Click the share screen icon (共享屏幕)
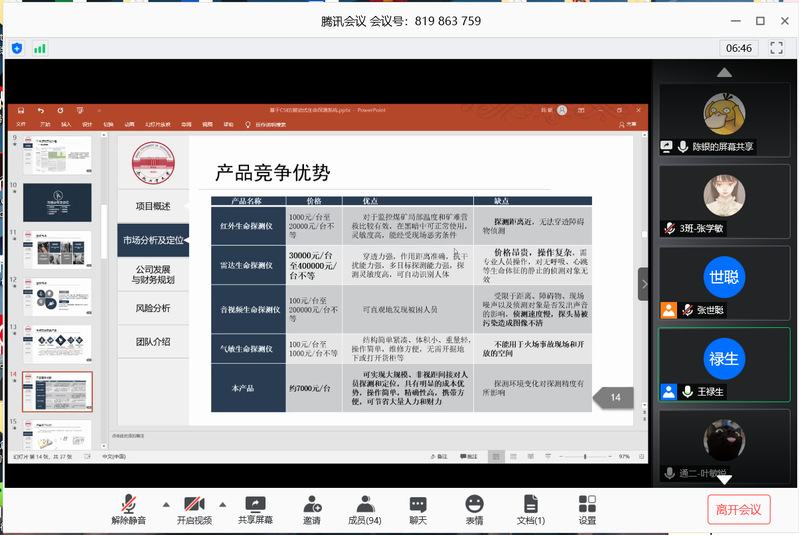Viewport: 799px width, 535px height. click(x=255, y=505)
